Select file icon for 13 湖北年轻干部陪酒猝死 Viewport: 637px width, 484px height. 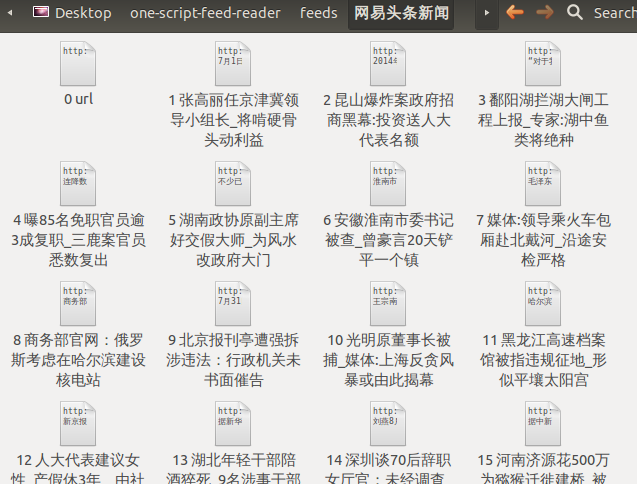point(233,423)
